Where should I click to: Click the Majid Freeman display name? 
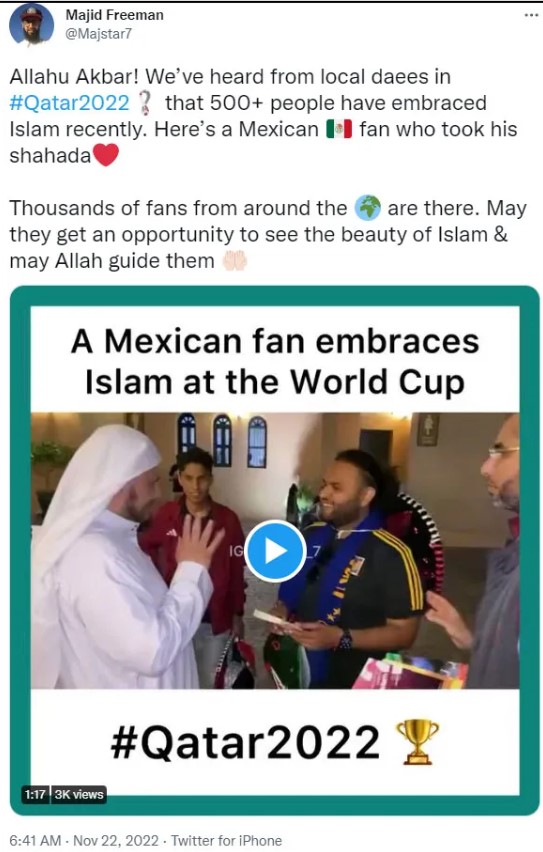coord(114,15)
